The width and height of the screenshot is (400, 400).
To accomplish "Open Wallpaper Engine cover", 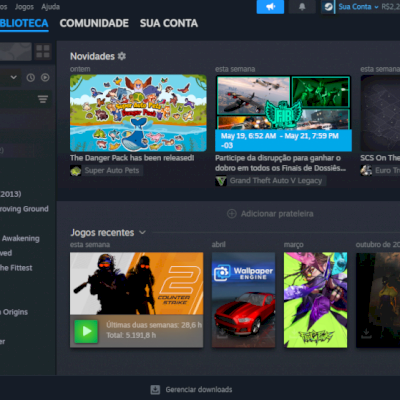I will [244, 300].
